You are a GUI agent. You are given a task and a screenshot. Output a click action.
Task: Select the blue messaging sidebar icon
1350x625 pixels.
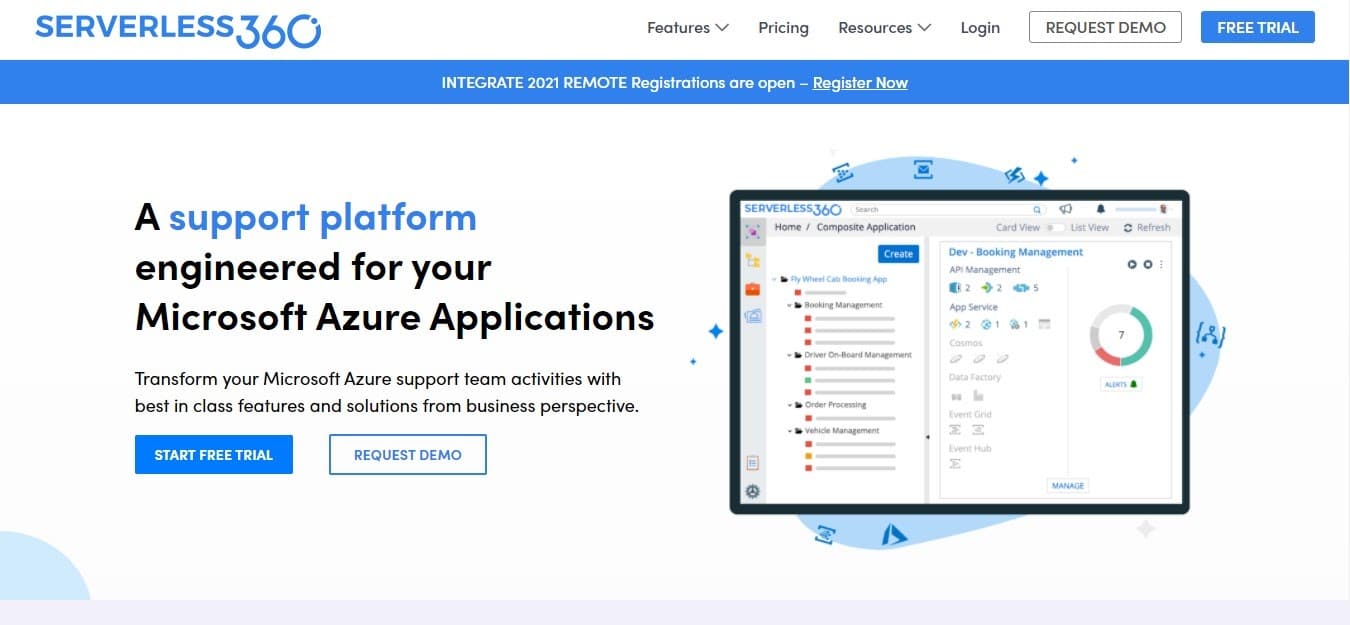753,316
